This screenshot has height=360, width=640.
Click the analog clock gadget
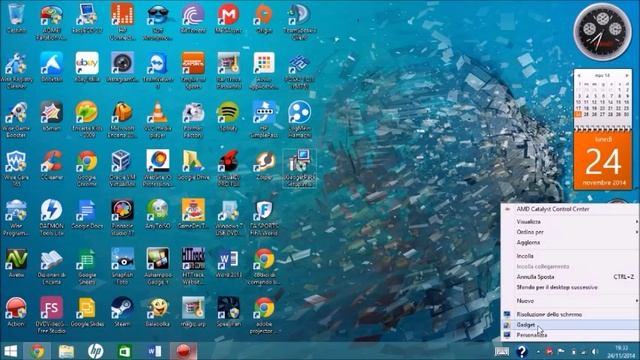[x=602, y=32]
